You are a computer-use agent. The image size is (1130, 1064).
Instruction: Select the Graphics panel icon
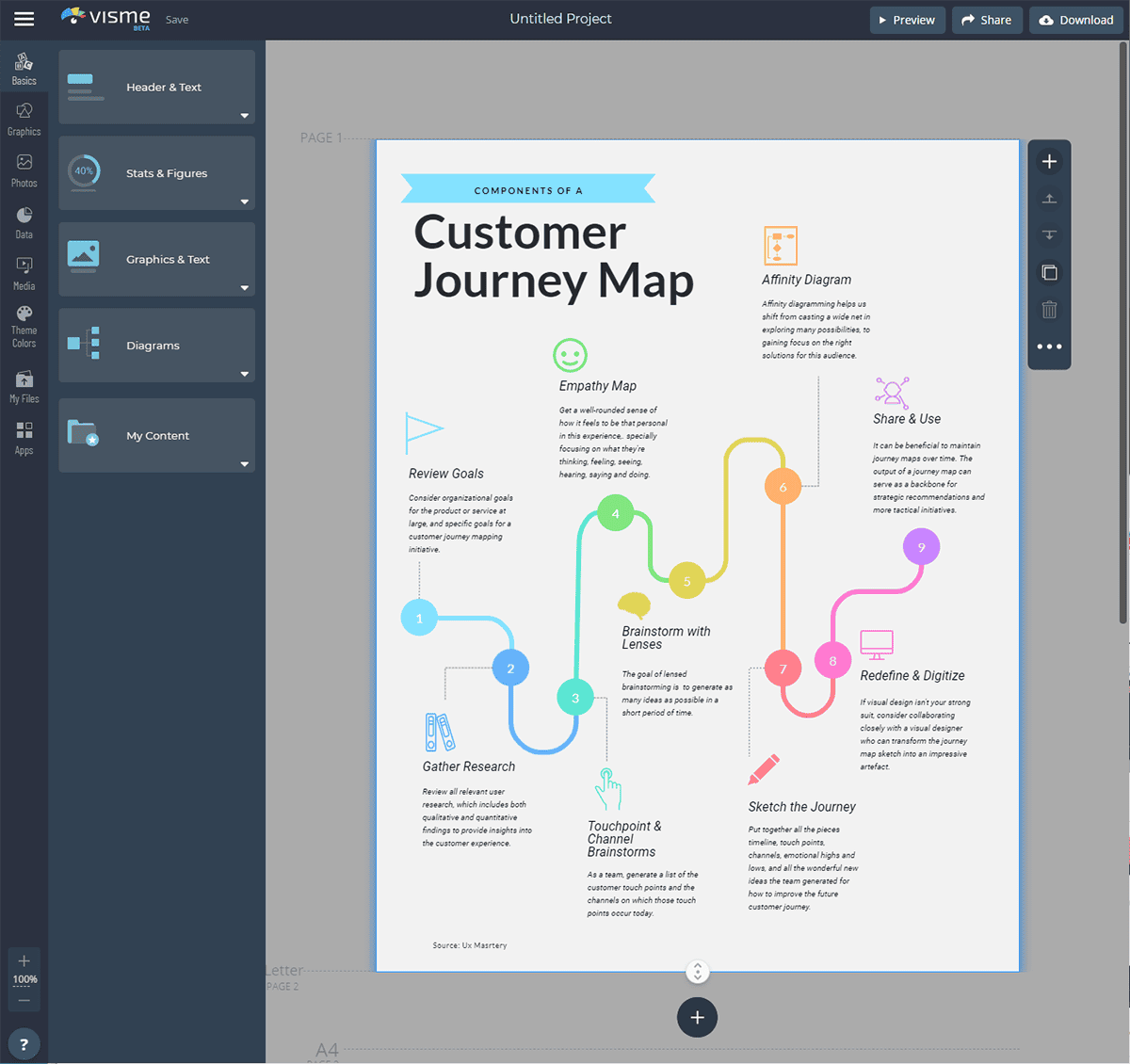point(24,118)
